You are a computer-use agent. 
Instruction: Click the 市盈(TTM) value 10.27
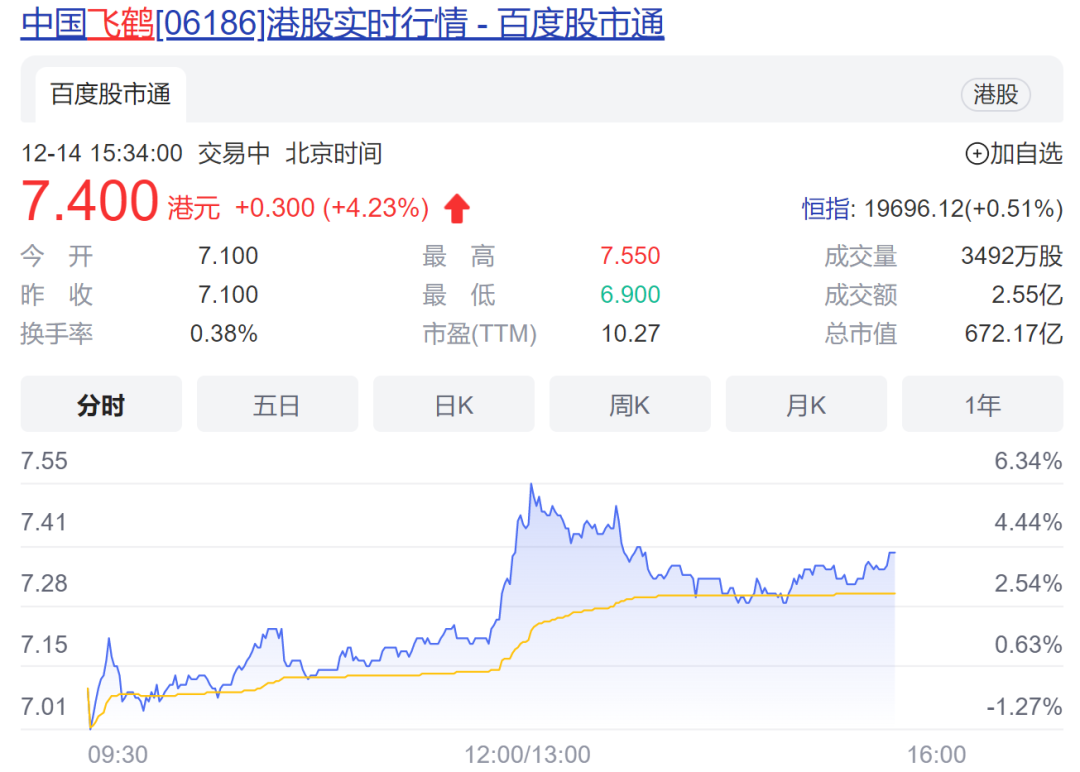630,334
